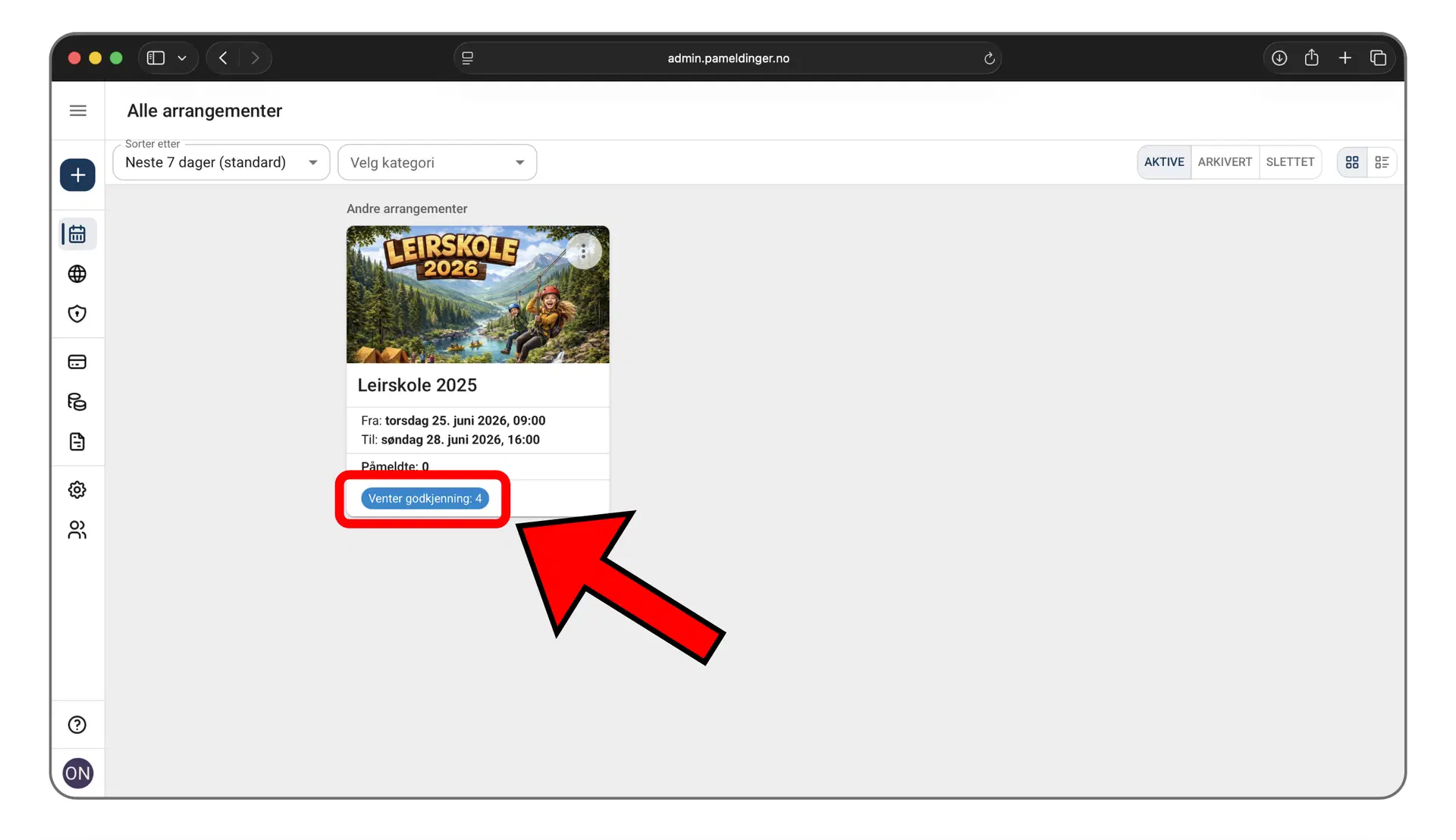Expand the Sorter etter dropdown
1456x840 pixels.
221,162
